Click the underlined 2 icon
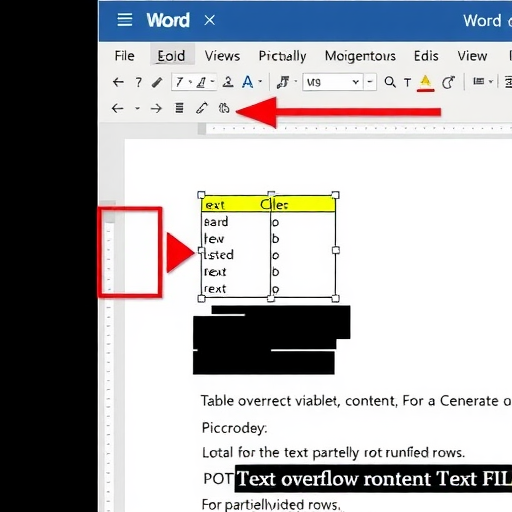Image resolution: width=512 pixels, height=512 pixels. [228, 82]
